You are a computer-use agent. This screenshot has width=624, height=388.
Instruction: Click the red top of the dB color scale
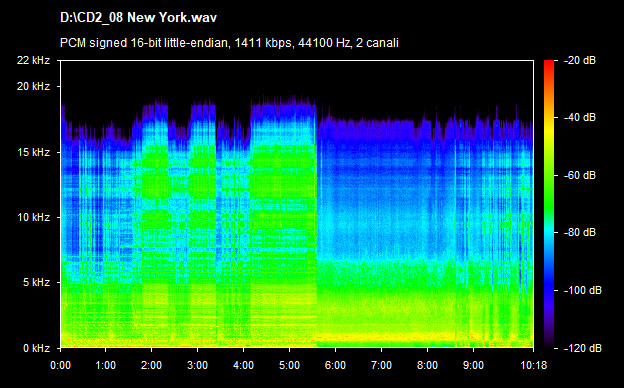549,64
